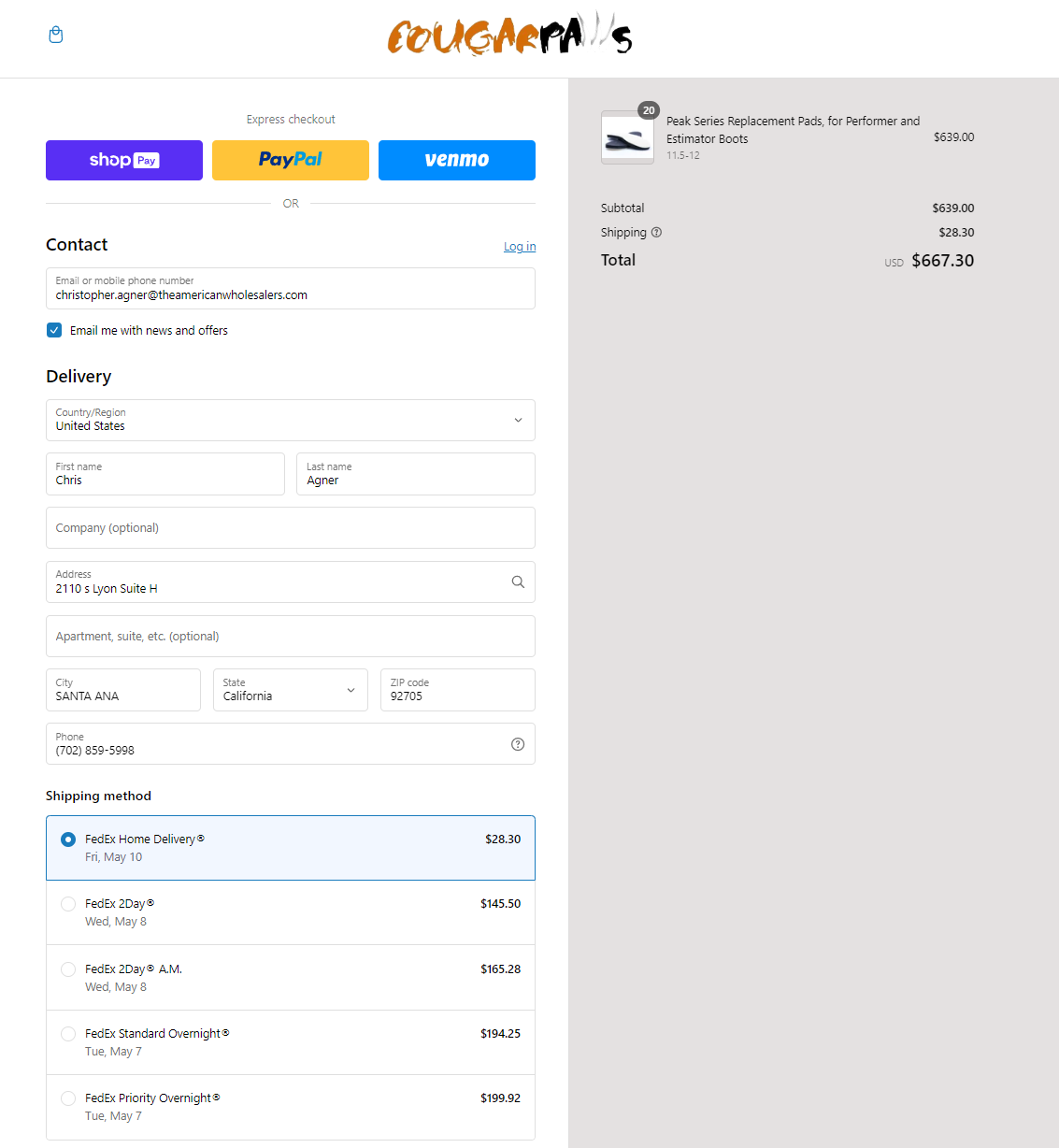Open the Country/Region dropdown
The width and height of the screenshot is (1059, 1148).
click(x=291, y=420)
